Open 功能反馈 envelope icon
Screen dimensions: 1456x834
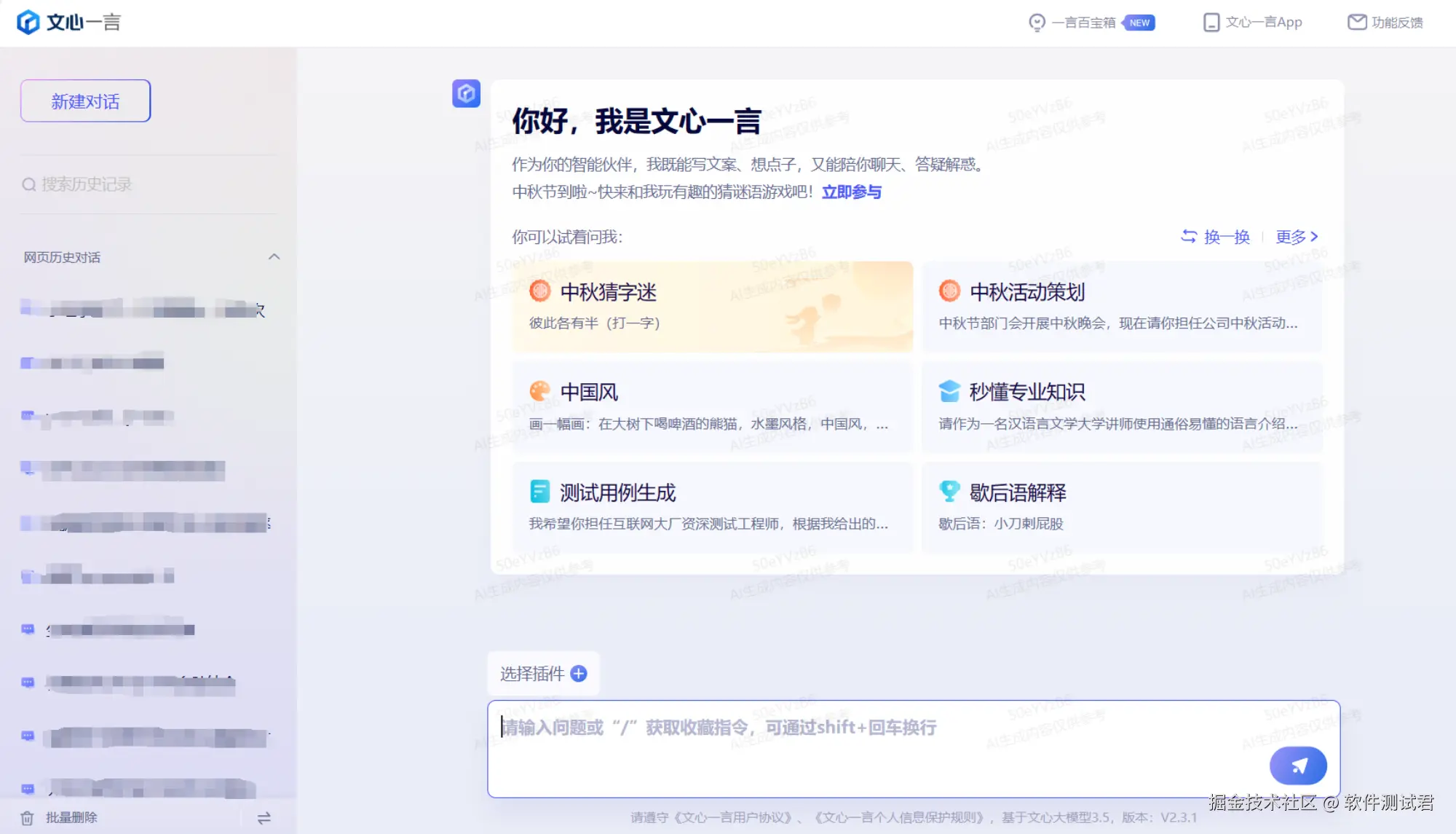click(1357, 23)
